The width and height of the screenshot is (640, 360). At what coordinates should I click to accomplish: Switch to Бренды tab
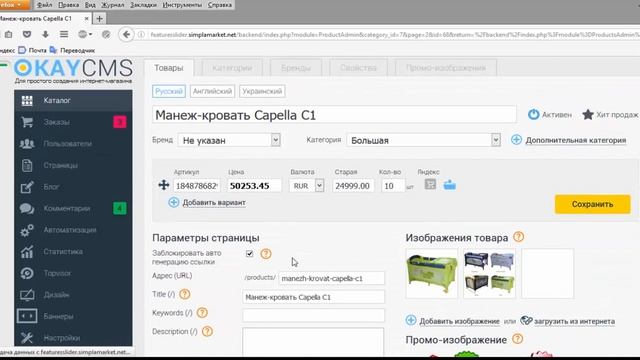pos(296,68)
